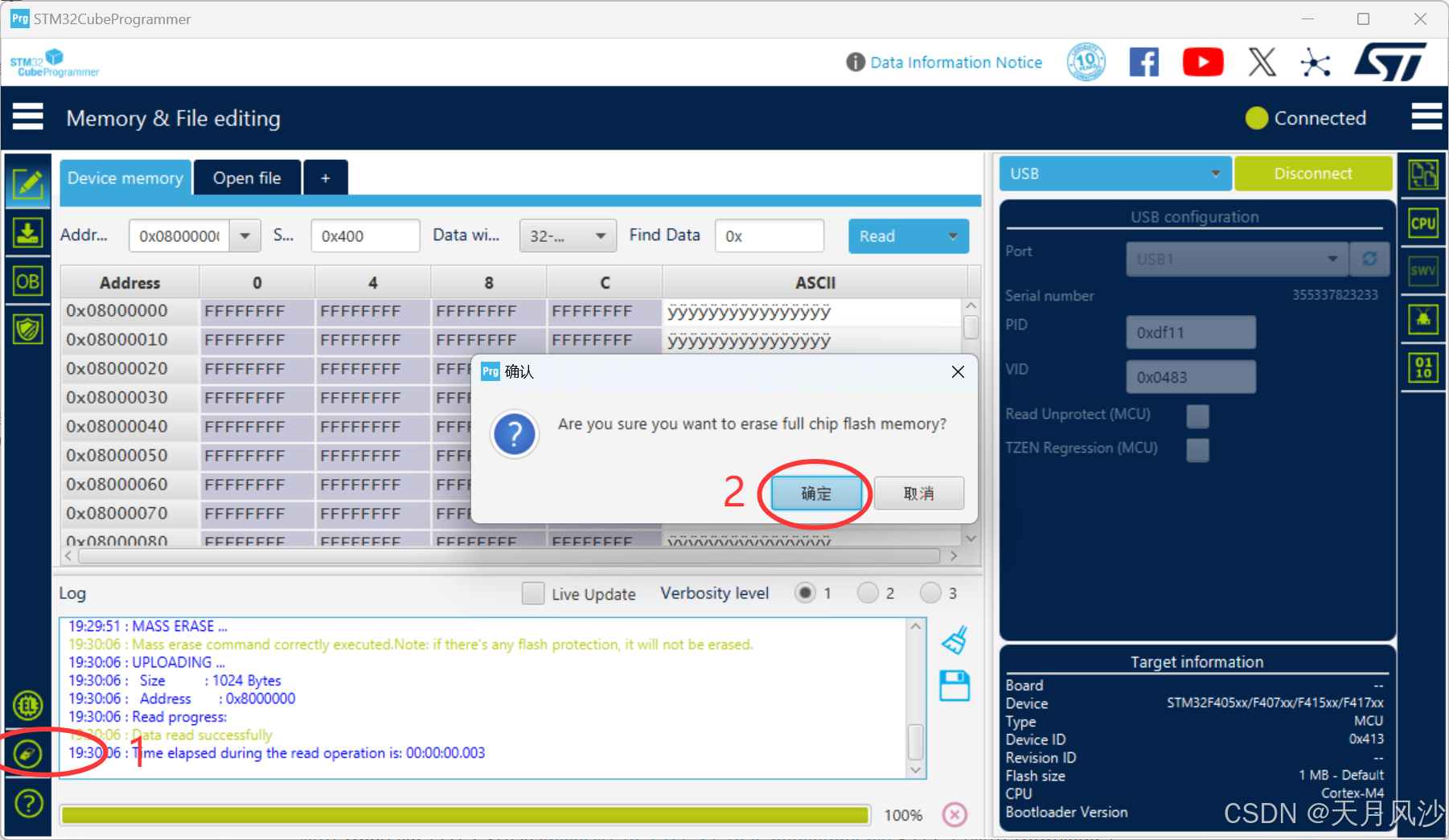Open the MCU security shield icon
The width and height of the screenshot is (1449, 840).
[x=28, y=329]
